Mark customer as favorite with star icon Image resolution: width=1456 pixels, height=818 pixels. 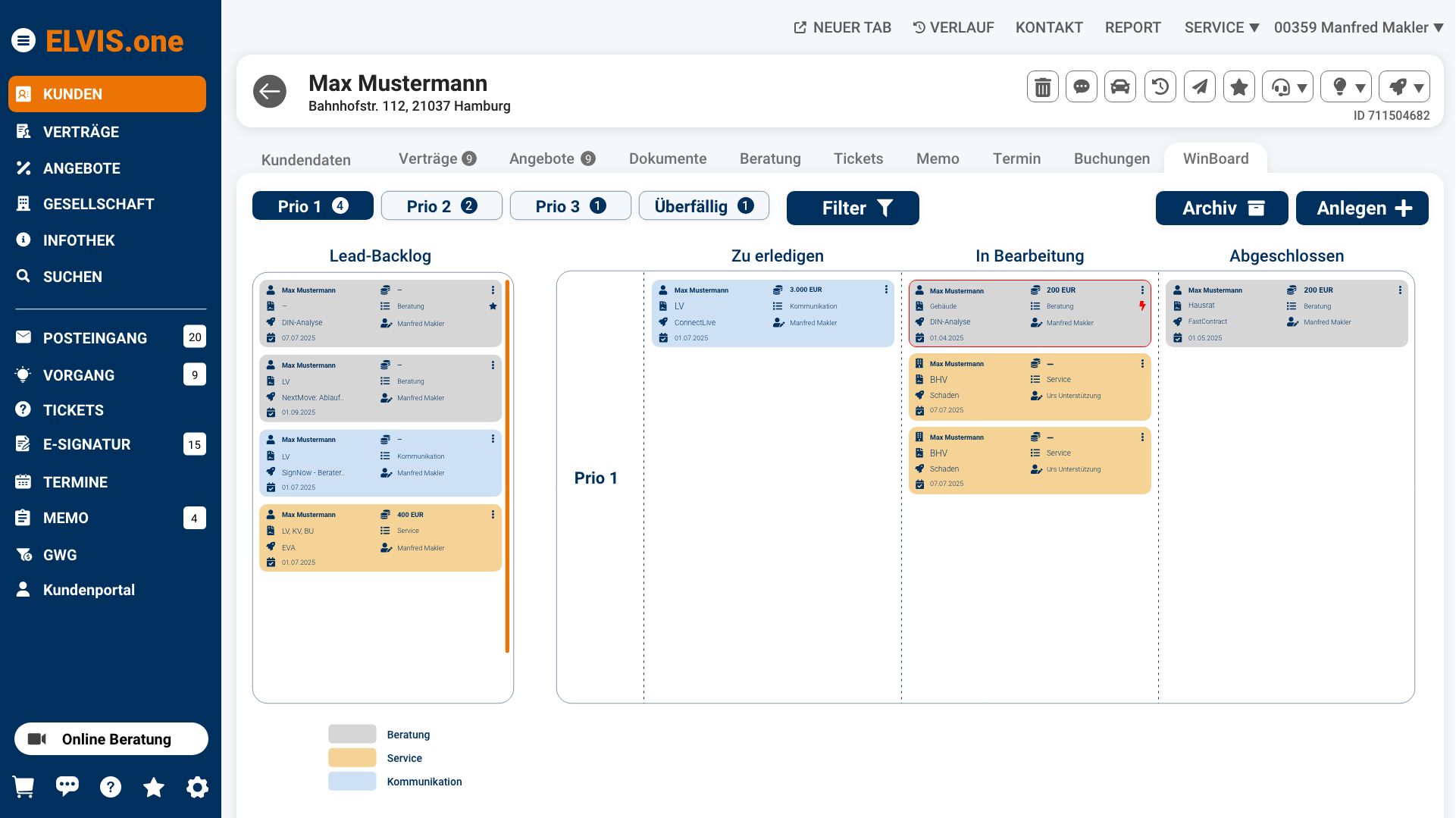click(x=1239, y=87)
